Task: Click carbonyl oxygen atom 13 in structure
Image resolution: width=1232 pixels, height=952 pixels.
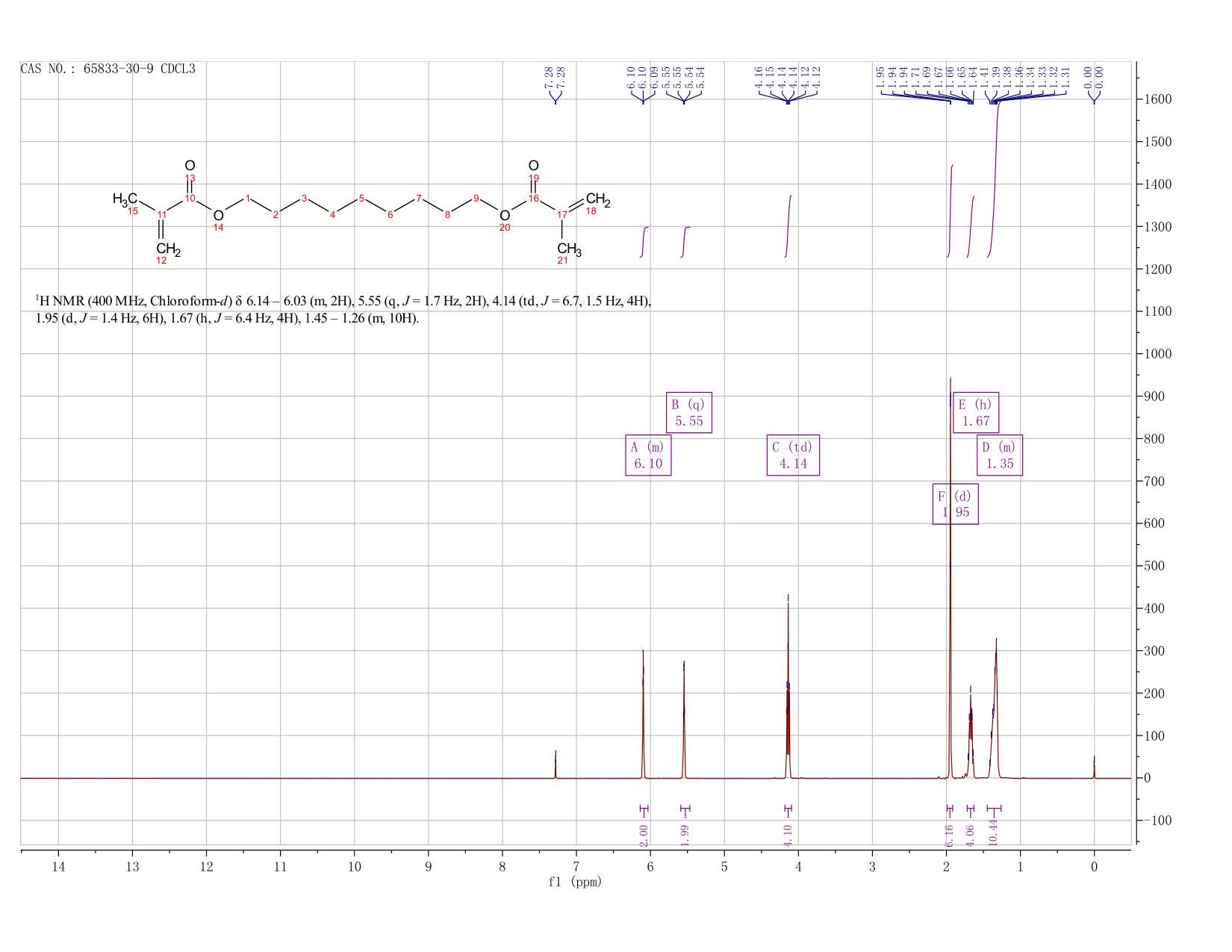Action: [190, 166]
